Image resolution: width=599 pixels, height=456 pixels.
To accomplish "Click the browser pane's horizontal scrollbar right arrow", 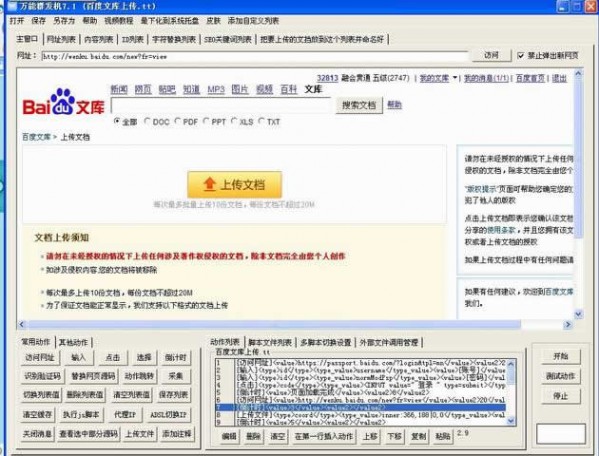I will pyautogui.click(x=568, y=324).
